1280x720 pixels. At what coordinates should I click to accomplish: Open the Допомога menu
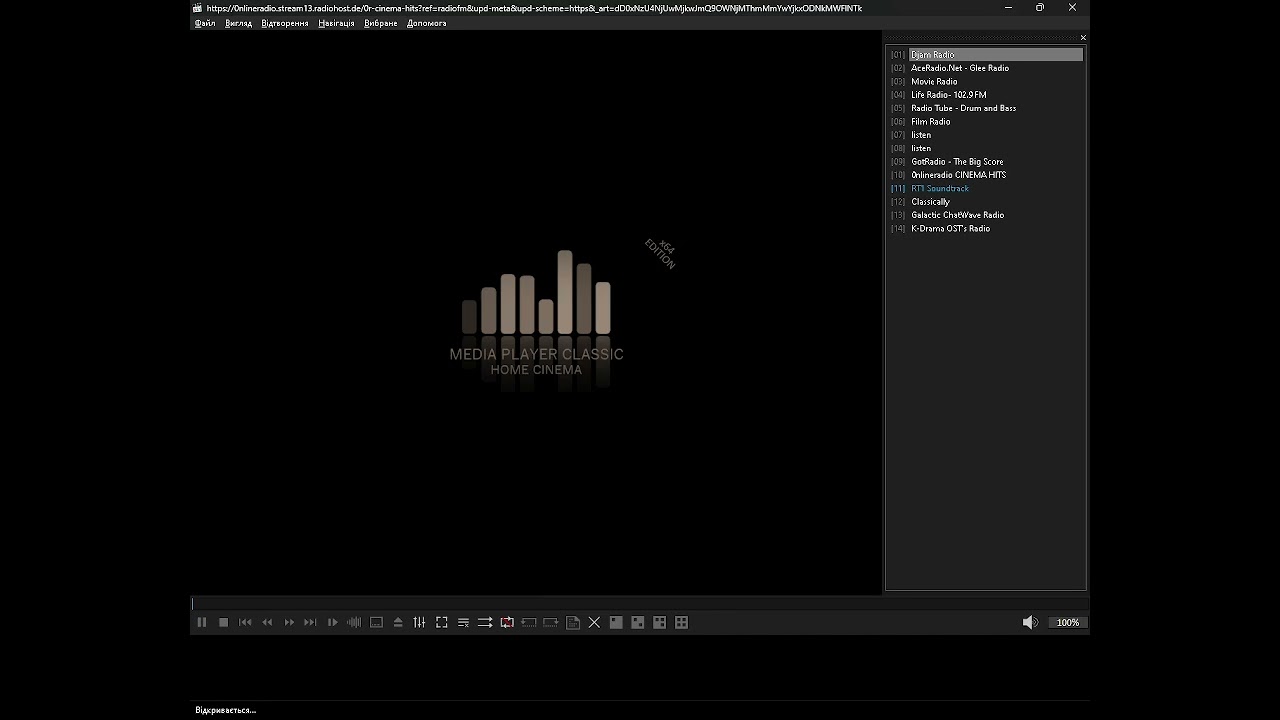(x=427, y=23)
